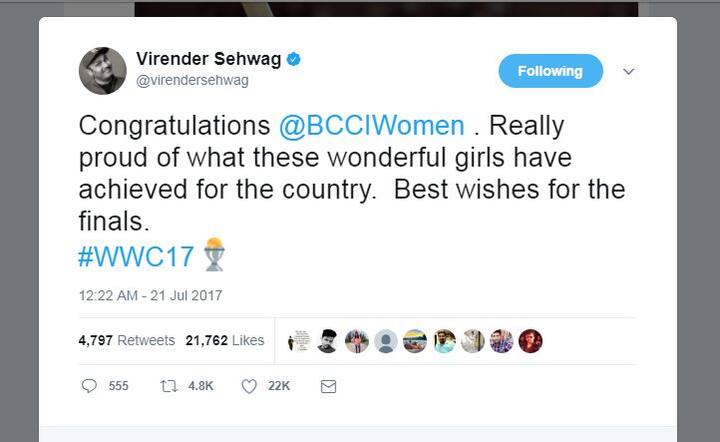Open the 12:22 AM - 21 Jul 2017 timestamp

point(150,295)
